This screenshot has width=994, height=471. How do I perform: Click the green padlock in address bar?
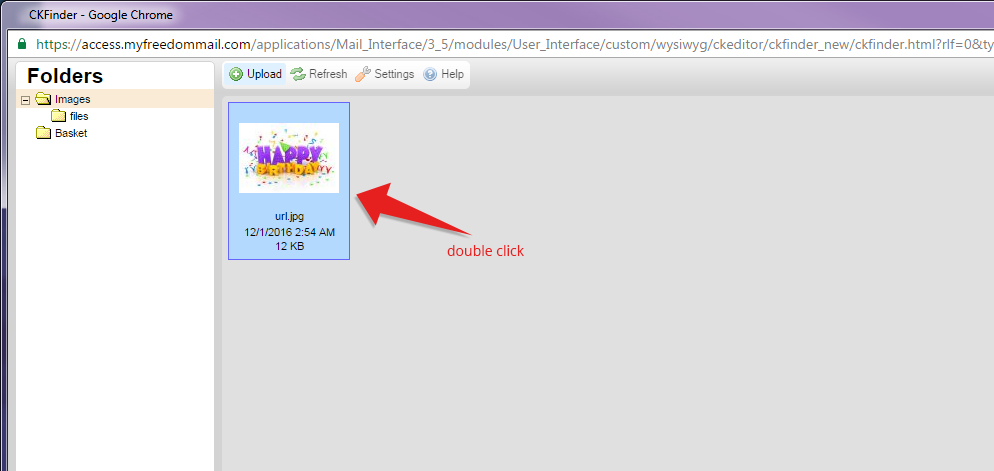[22, 44]
